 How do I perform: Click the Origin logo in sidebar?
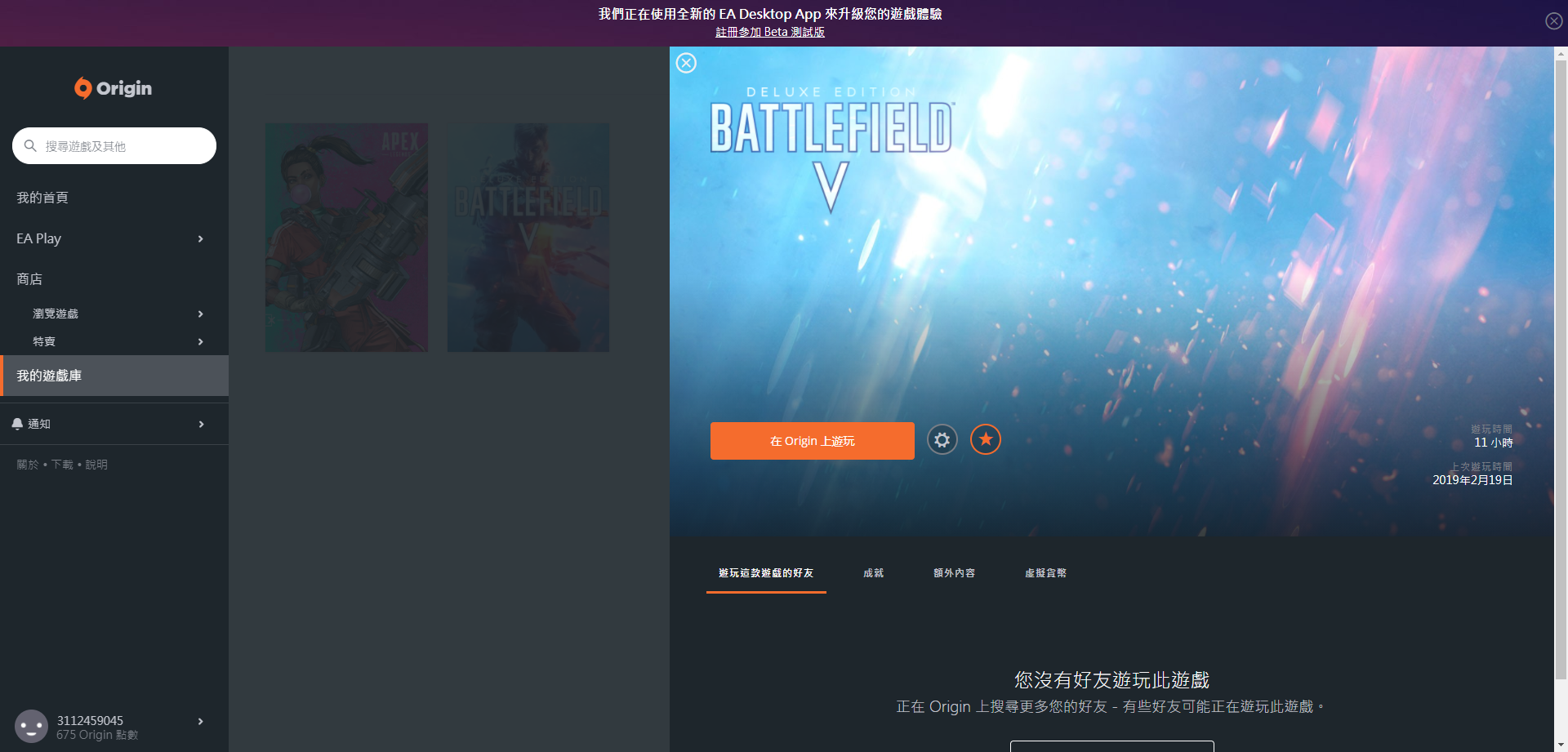click(x=114, y=88)
